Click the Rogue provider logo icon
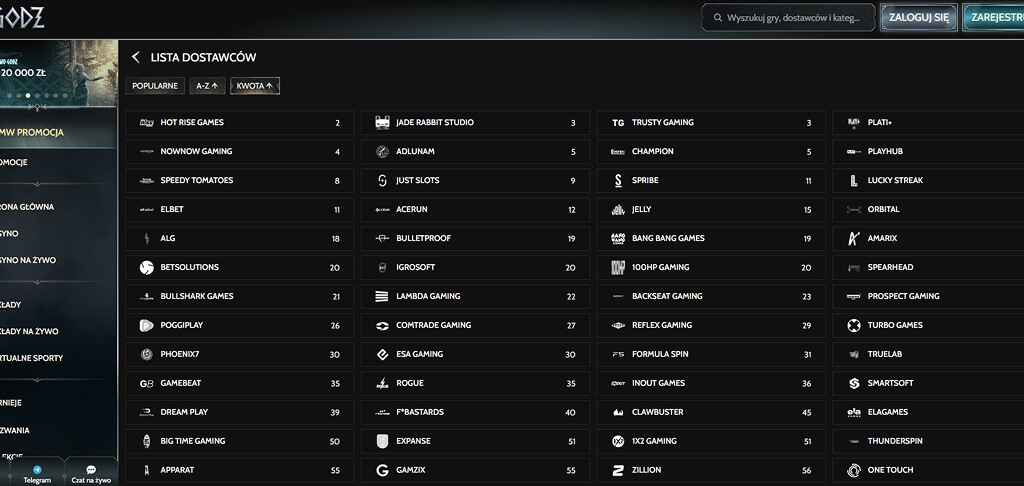The width and height of the screenshot is (1024, 486). [x=382, y=383]
